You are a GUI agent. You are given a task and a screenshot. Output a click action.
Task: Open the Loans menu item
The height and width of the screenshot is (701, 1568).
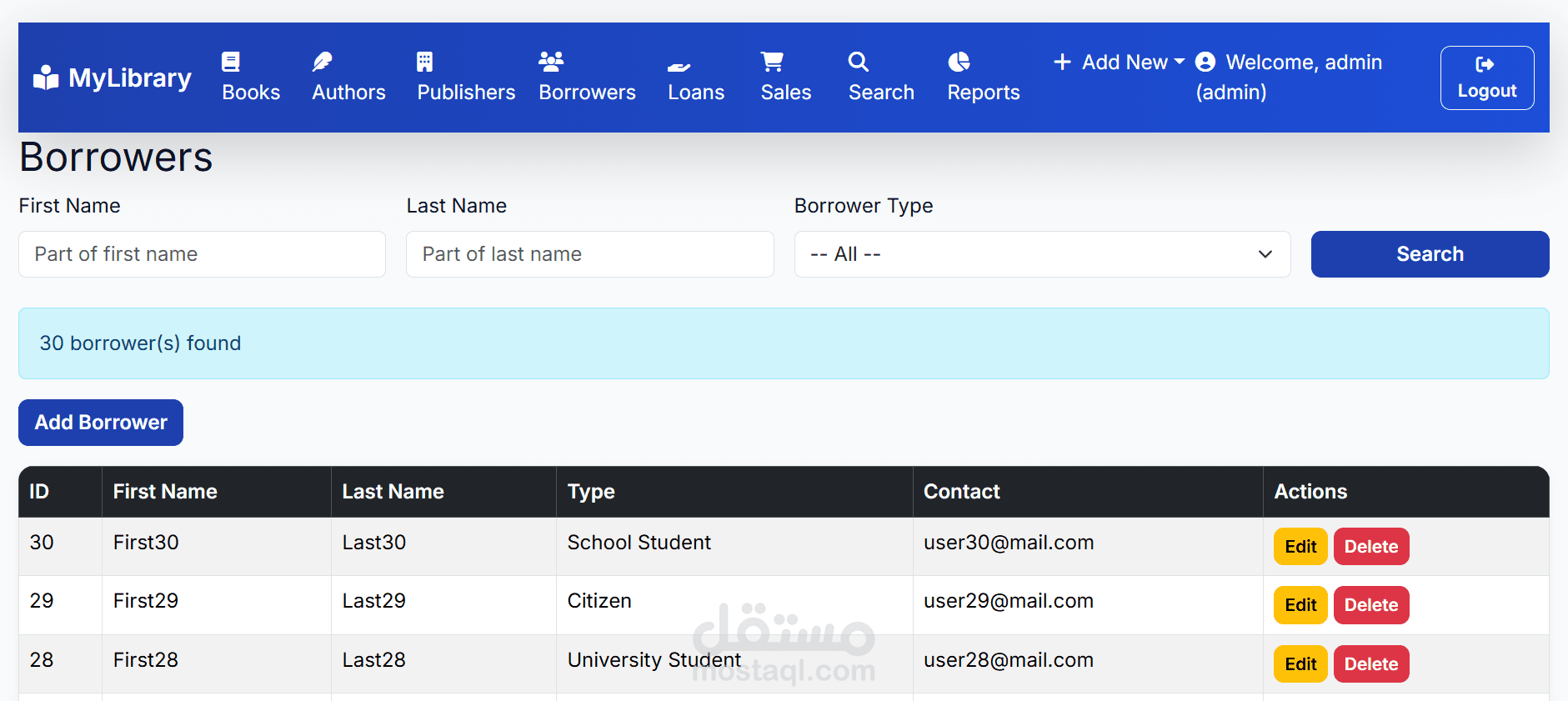pyautogui.click(x=696, y=78)
